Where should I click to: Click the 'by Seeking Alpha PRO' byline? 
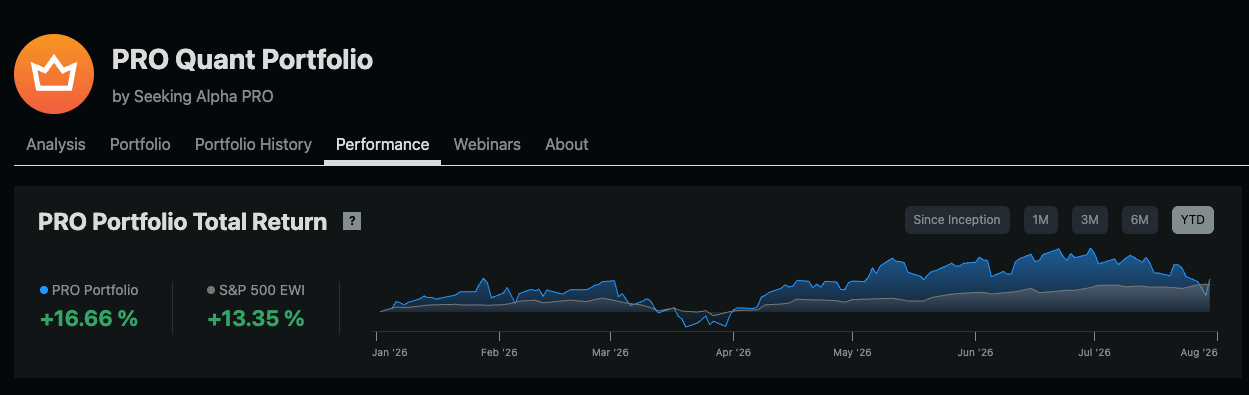pos(193,97)
